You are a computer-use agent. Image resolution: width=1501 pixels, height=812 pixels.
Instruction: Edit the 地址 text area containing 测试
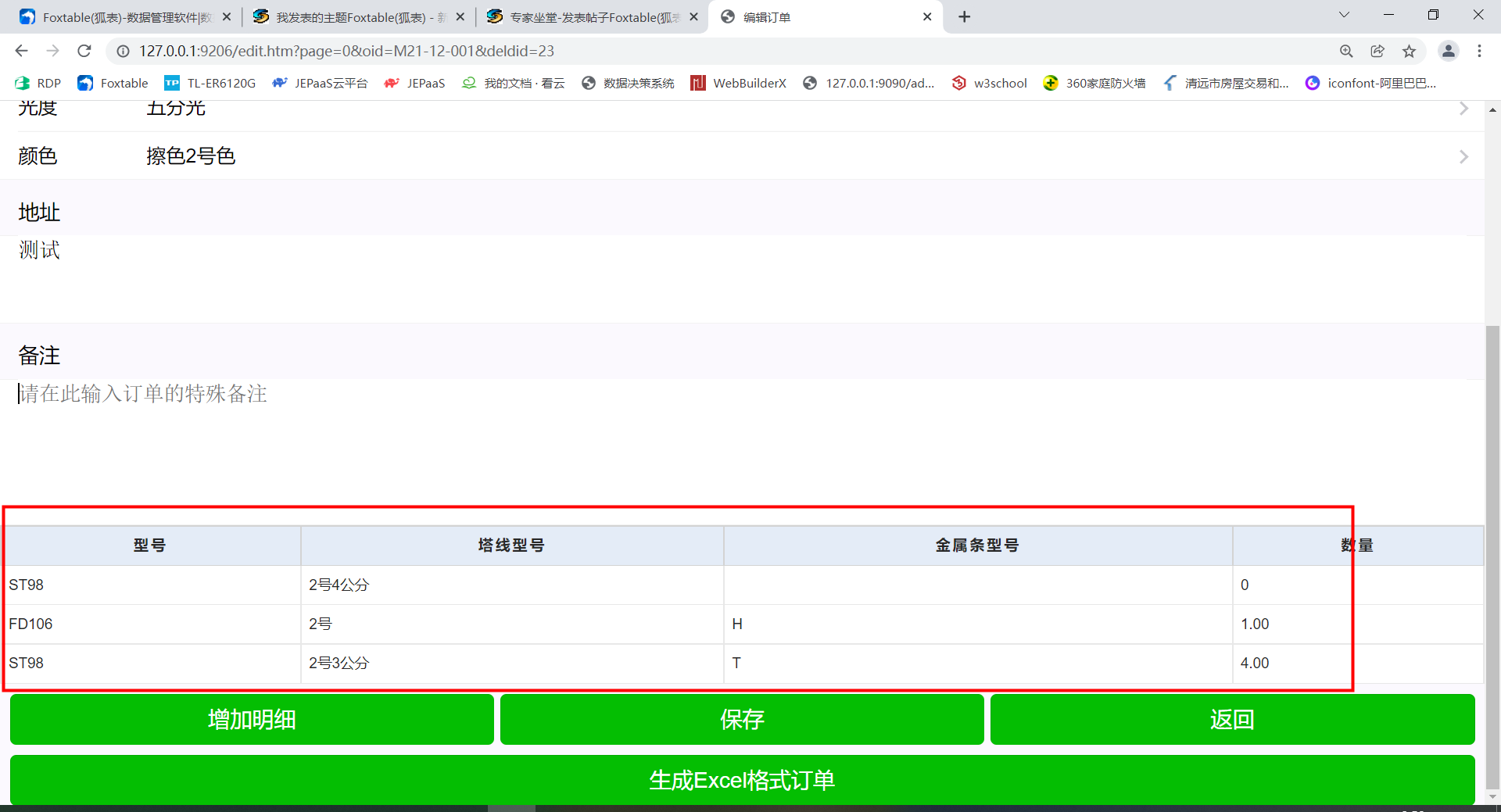pos(742,279)
